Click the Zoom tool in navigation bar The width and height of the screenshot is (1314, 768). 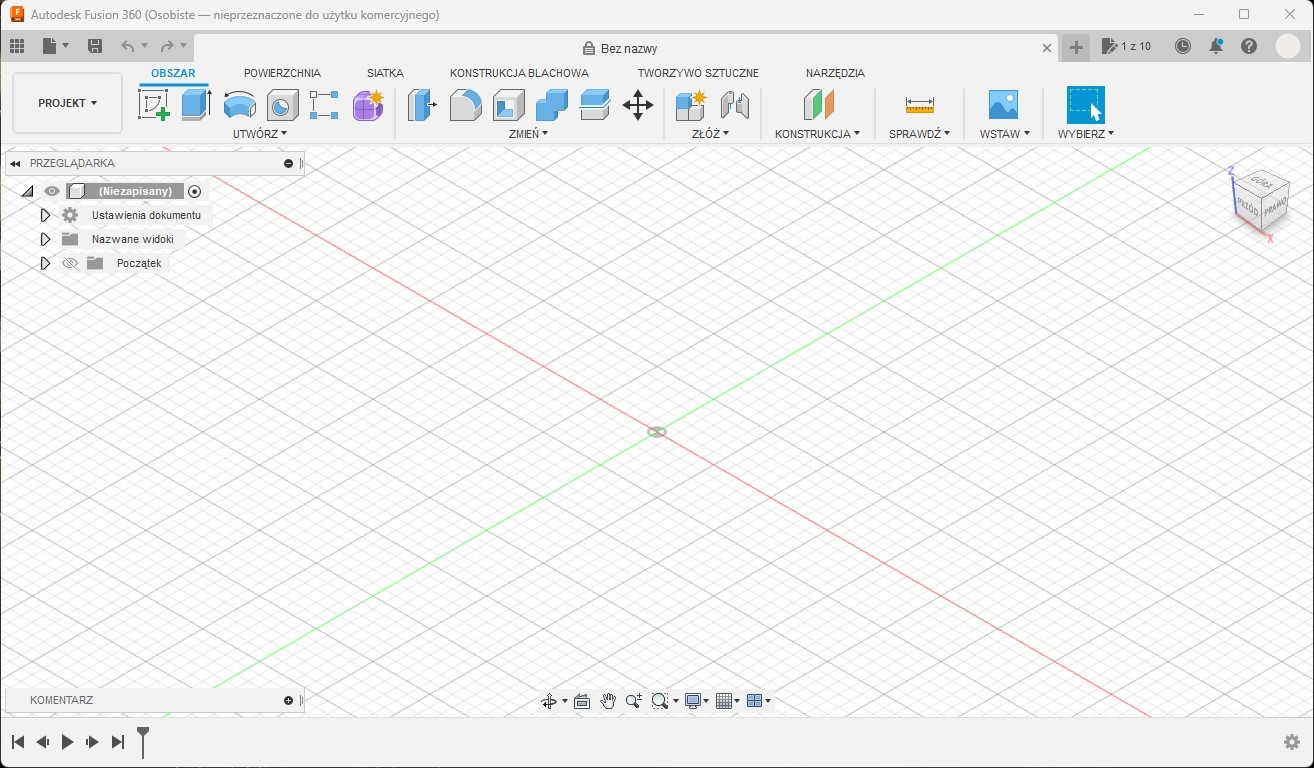pyautogui.click(x=634, y=701)
